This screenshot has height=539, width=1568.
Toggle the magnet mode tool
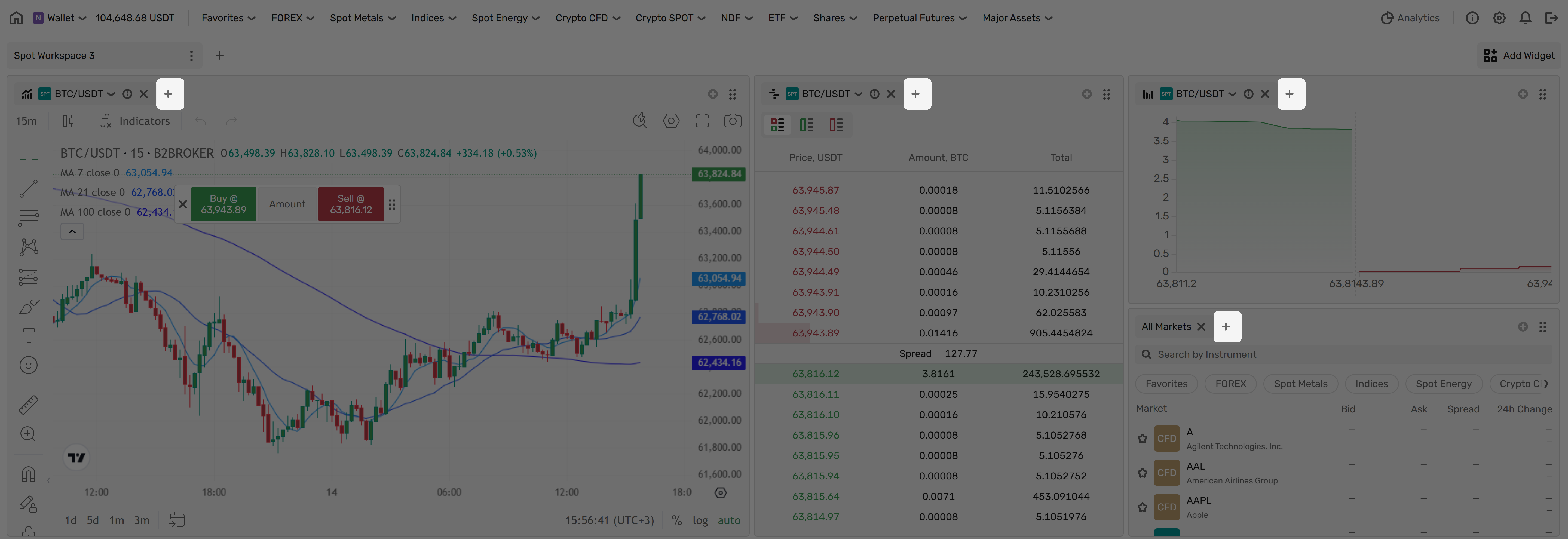pos(28,474)
